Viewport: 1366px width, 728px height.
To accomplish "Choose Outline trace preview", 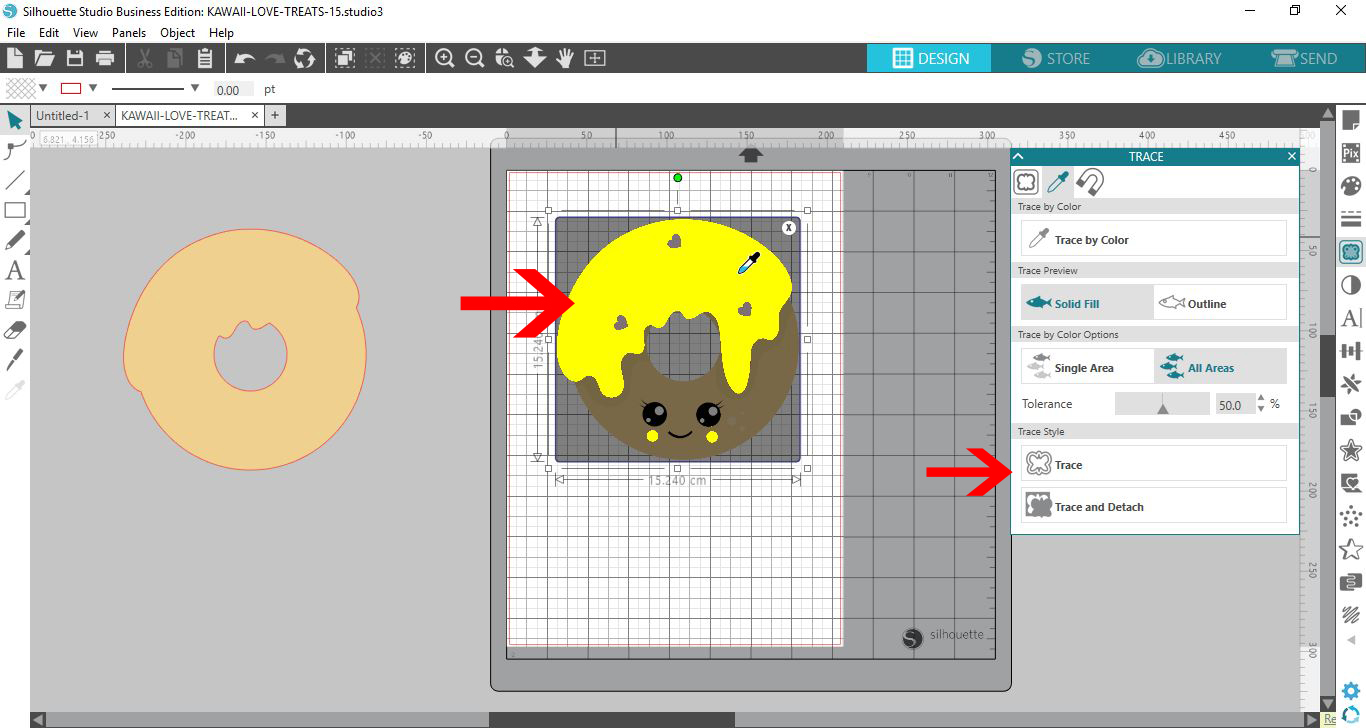I will 1220,303.
